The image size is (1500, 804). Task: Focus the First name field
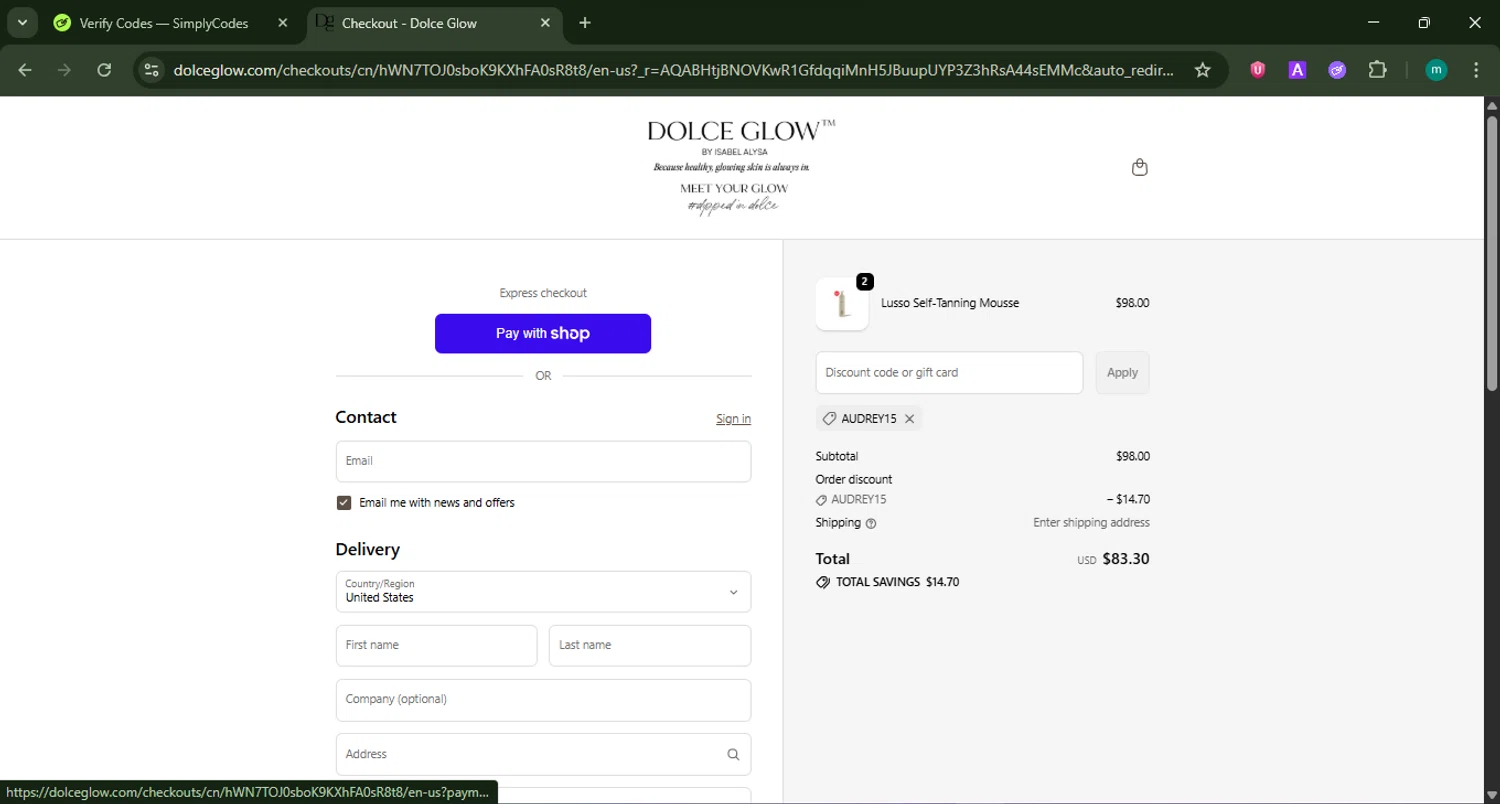tap(436, 645)
